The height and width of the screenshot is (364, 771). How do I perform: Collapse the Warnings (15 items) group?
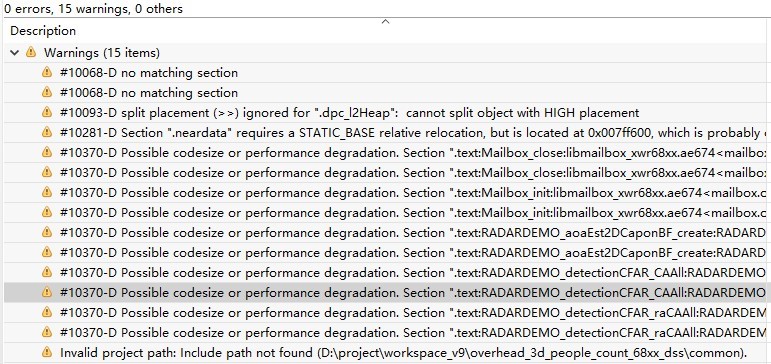pos(15,52)
